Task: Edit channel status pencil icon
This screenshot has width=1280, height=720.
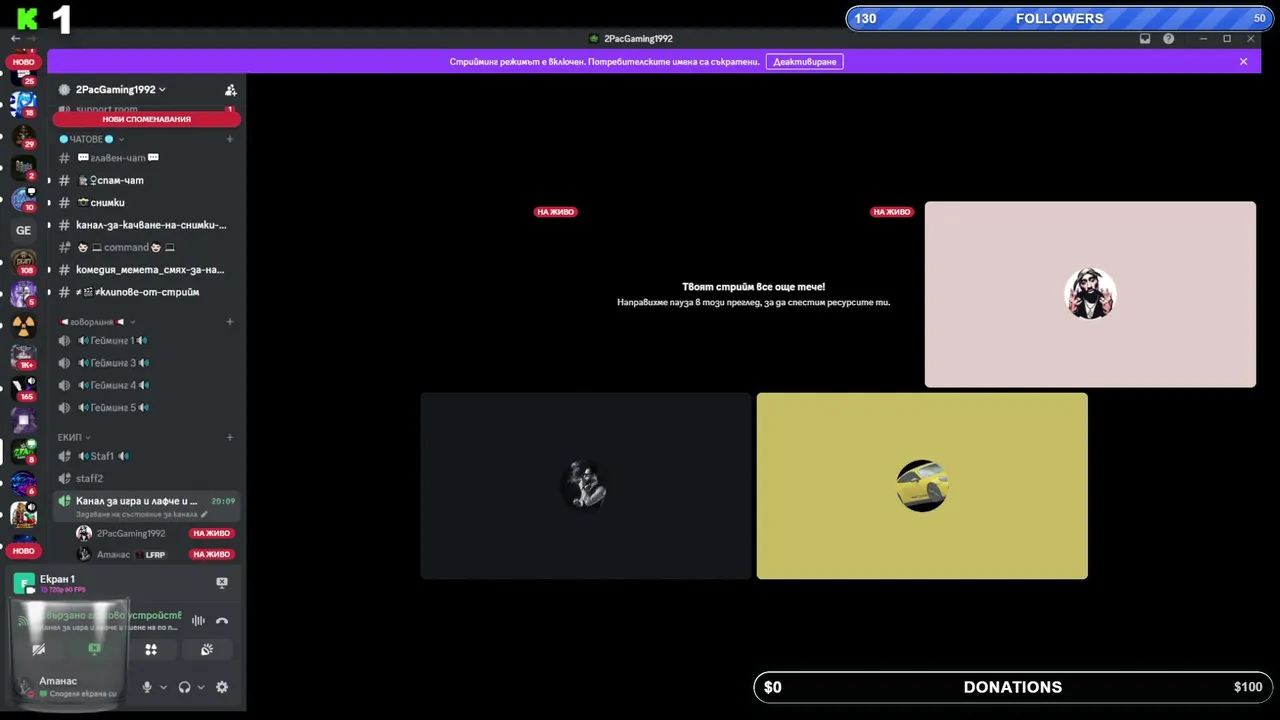Action: (204, 514)
